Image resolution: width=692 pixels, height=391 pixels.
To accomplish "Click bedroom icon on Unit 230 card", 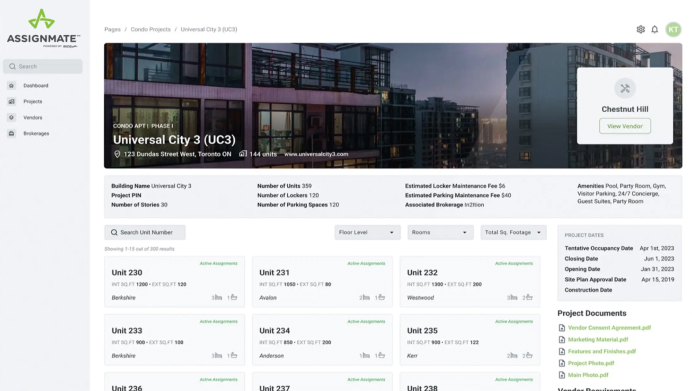I will pos(218,297).
